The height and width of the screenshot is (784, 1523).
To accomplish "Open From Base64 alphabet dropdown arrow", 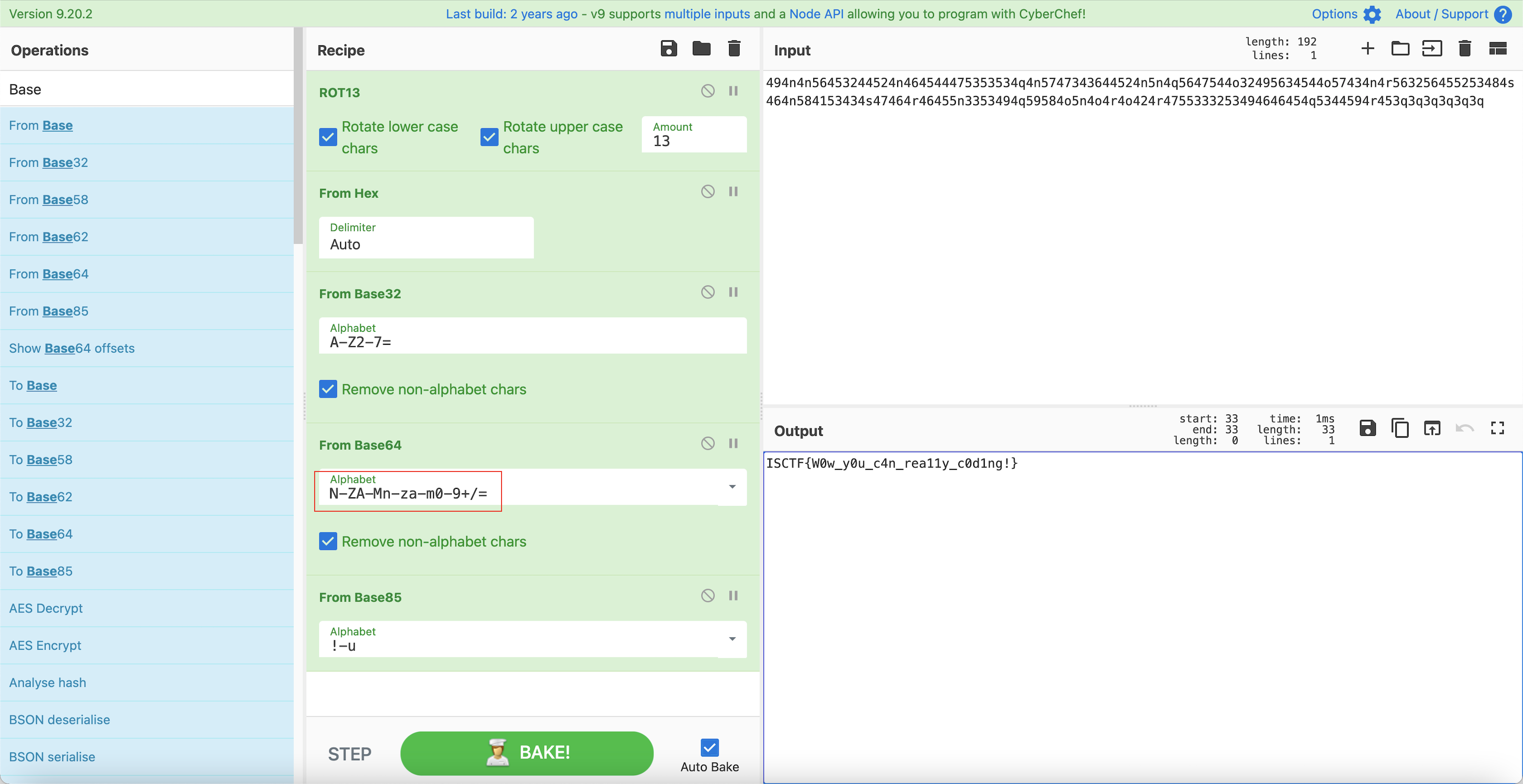I will click(732, 487).
